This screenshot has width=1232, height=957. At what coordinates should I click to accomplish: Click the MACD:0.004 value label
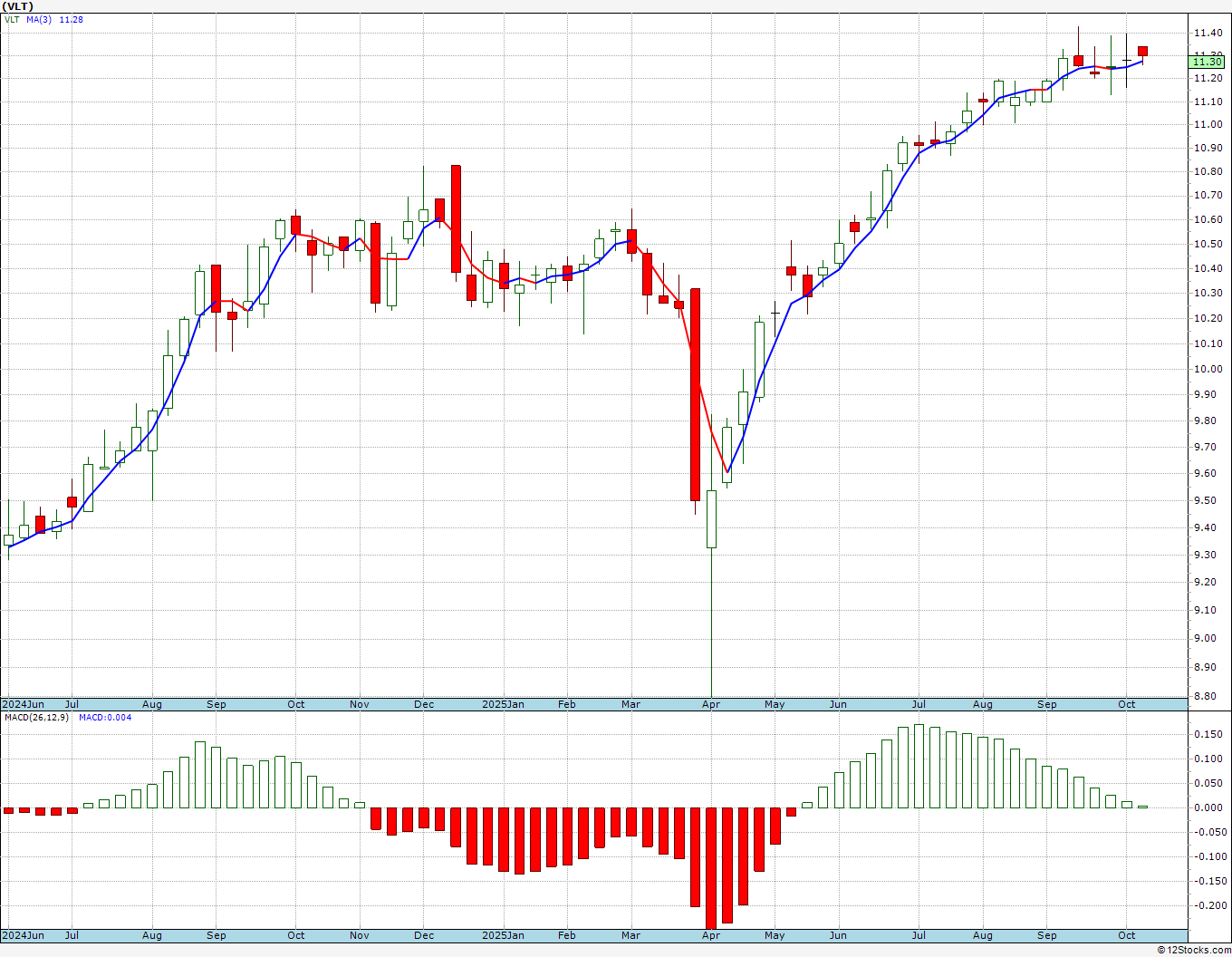tap(104, 718)
